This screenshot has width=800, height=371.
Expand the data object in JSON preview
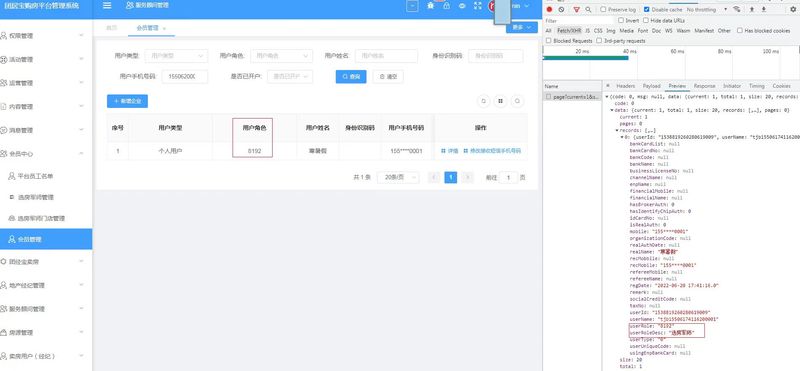612,110
